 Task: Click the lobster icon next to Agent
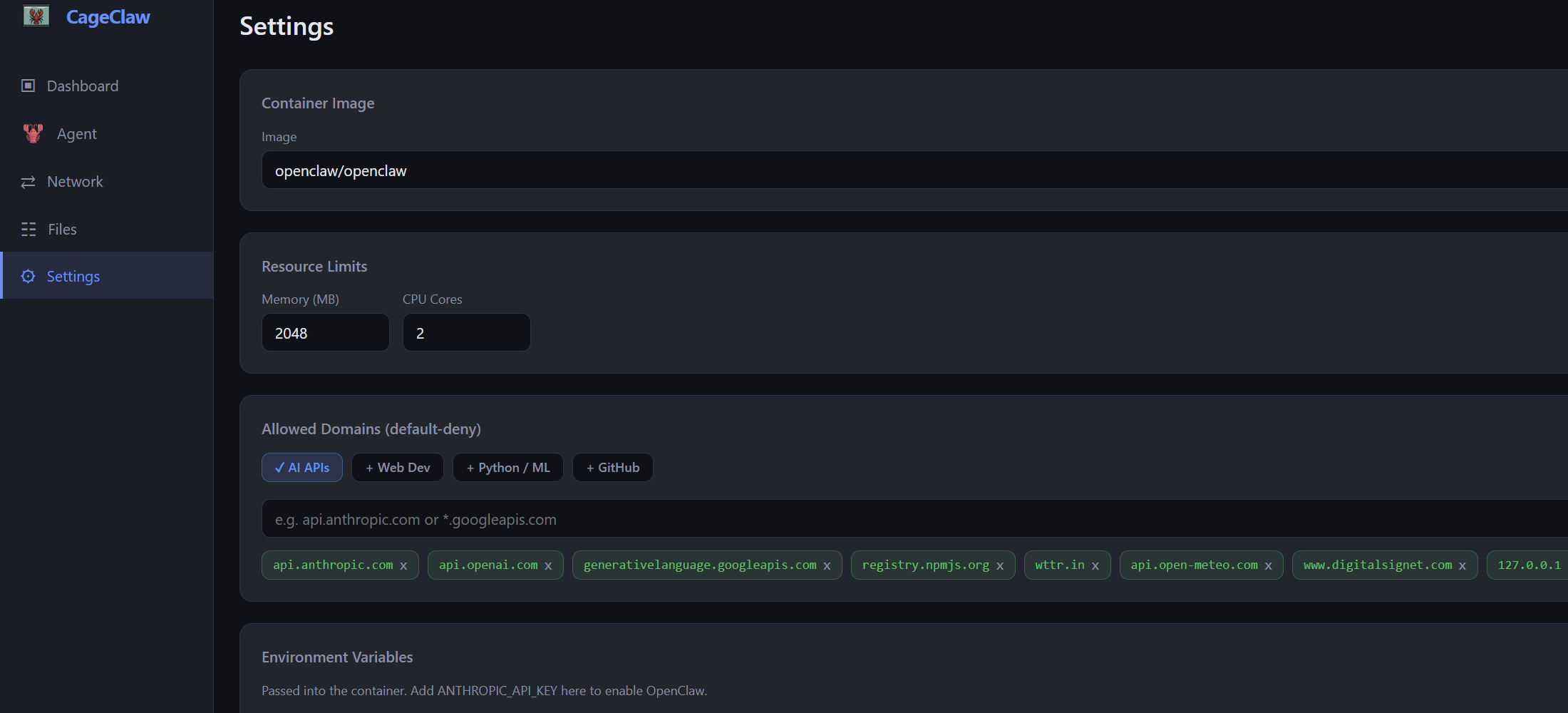click(x=32, y=133)
